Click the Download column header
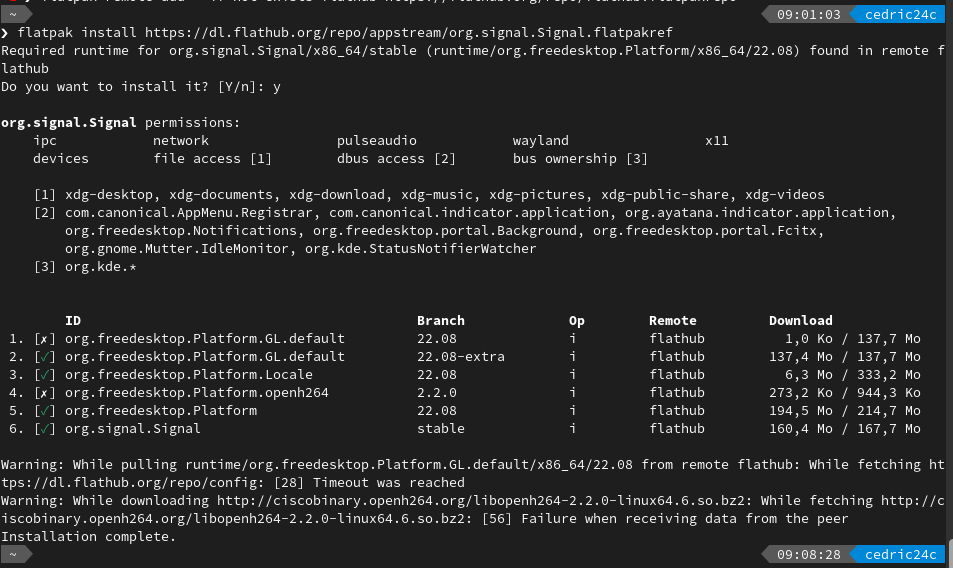 point(800,321)
